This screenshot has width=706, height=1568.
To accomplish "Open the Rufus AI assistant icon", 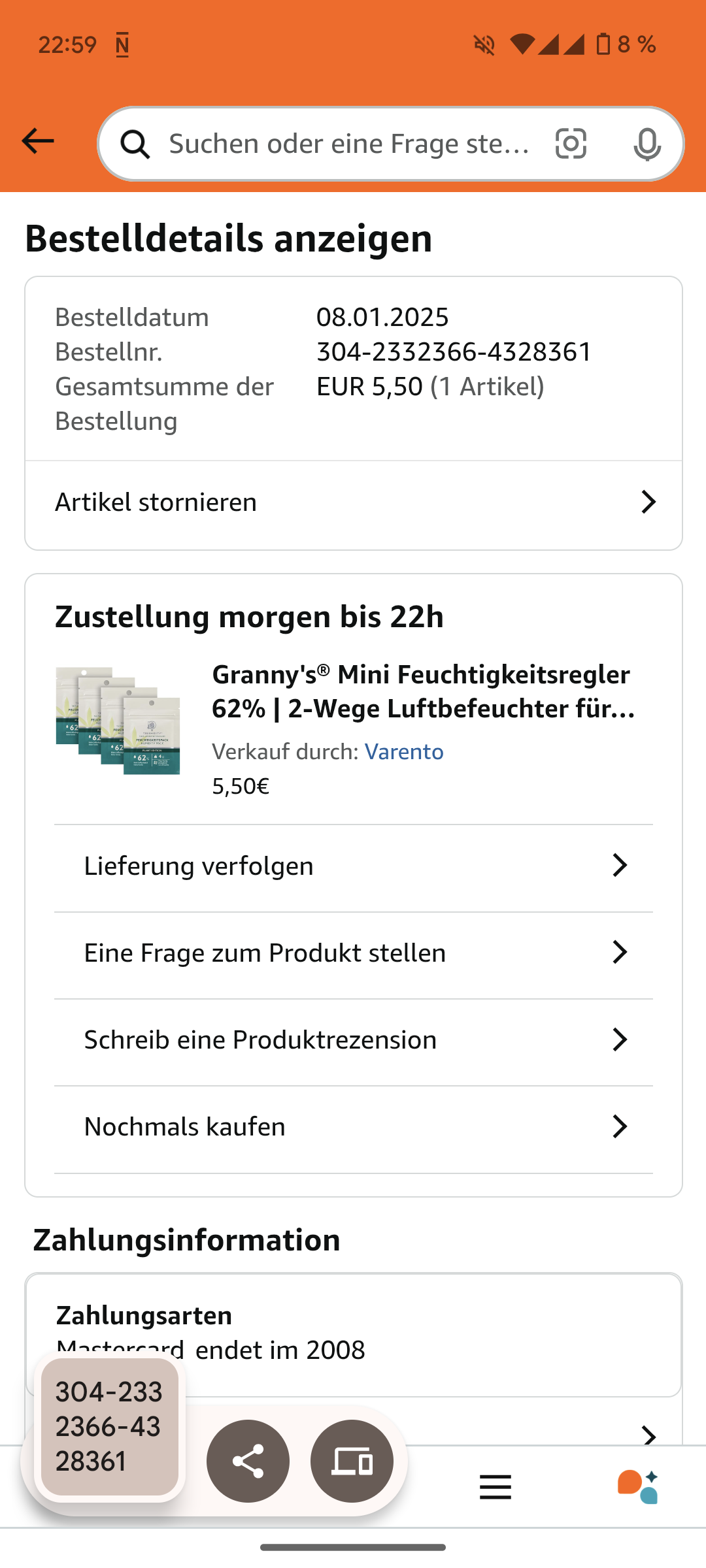I will click(x=637, y=1486).
